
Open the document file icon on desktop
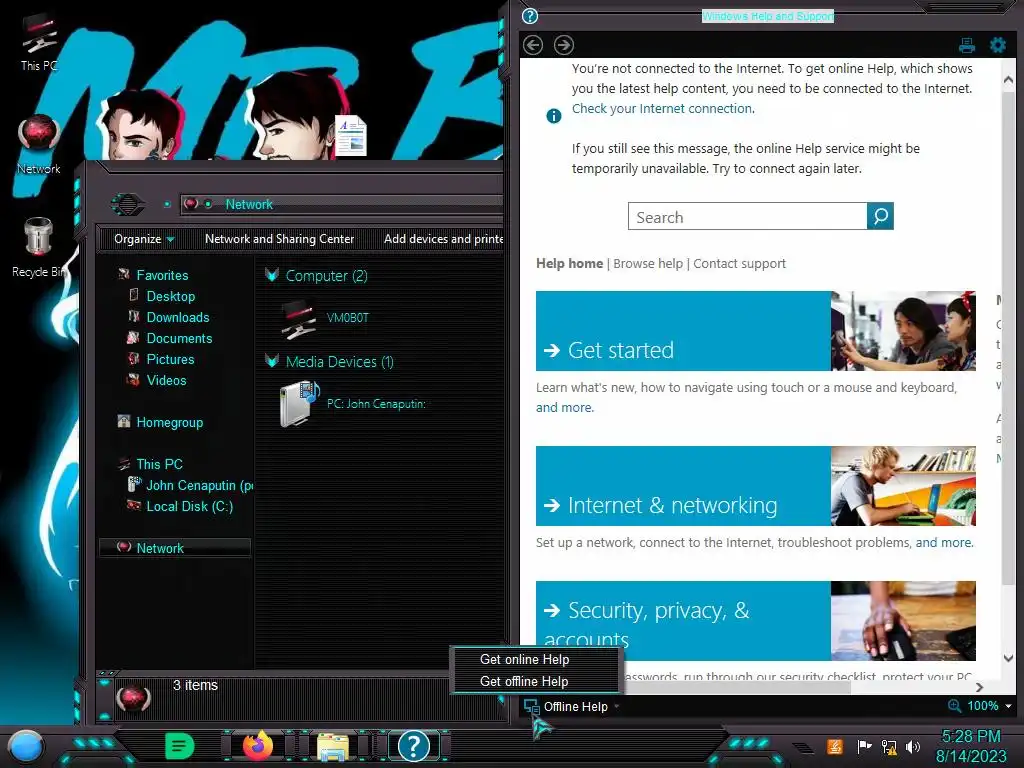click(351, 135)
